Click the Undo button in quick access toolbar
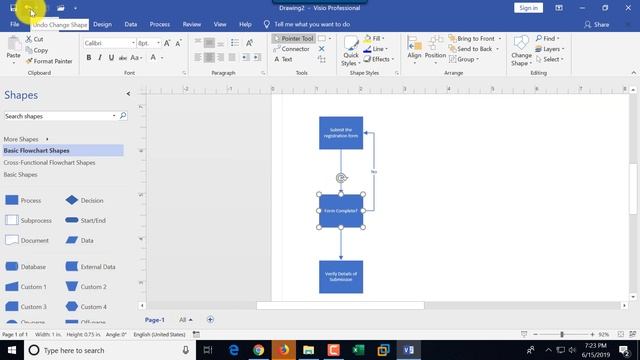The image size is (640, 360). (29, 8)
